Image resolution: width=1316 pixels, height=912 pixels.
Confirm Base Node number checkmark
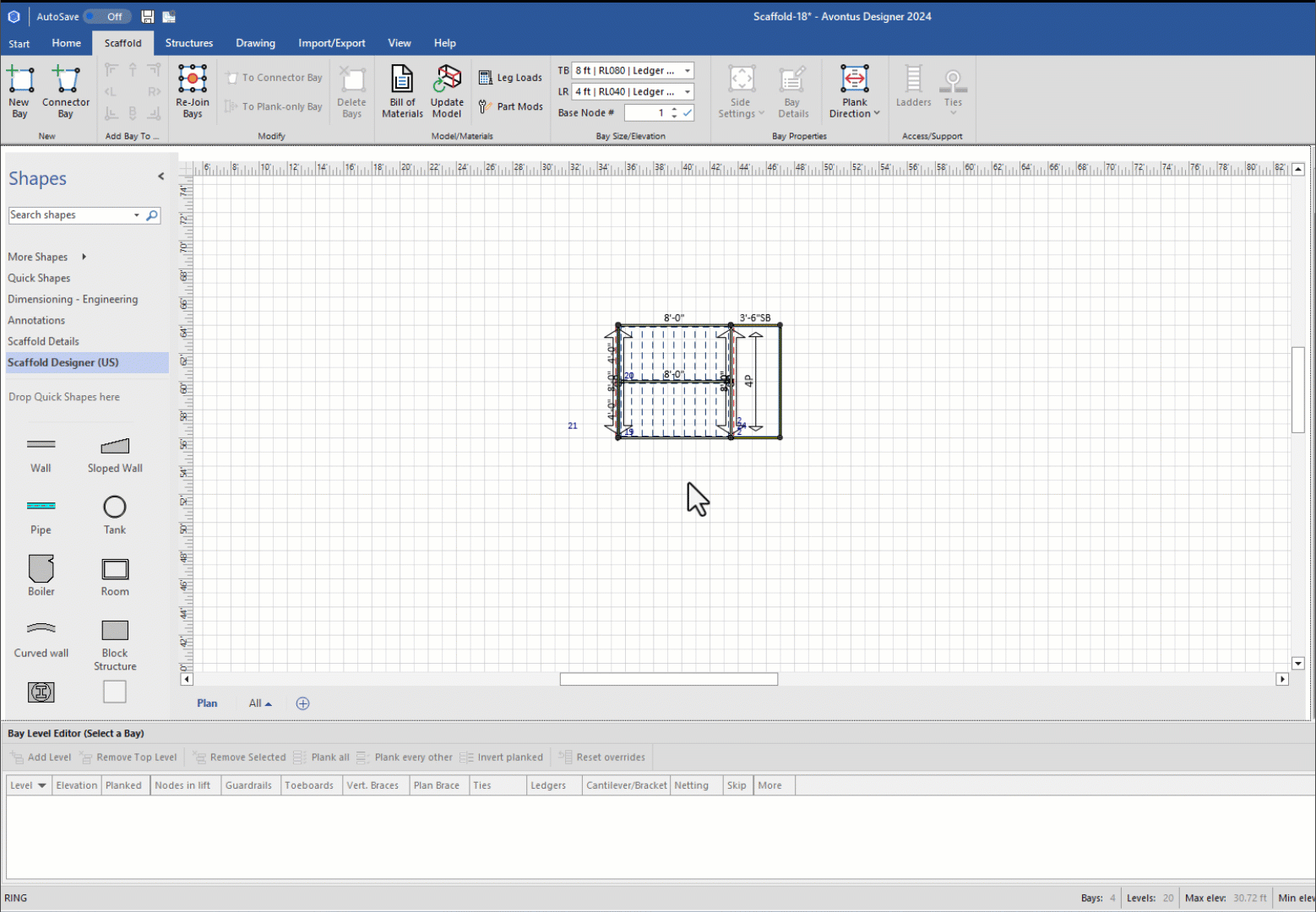coord(688,113)
